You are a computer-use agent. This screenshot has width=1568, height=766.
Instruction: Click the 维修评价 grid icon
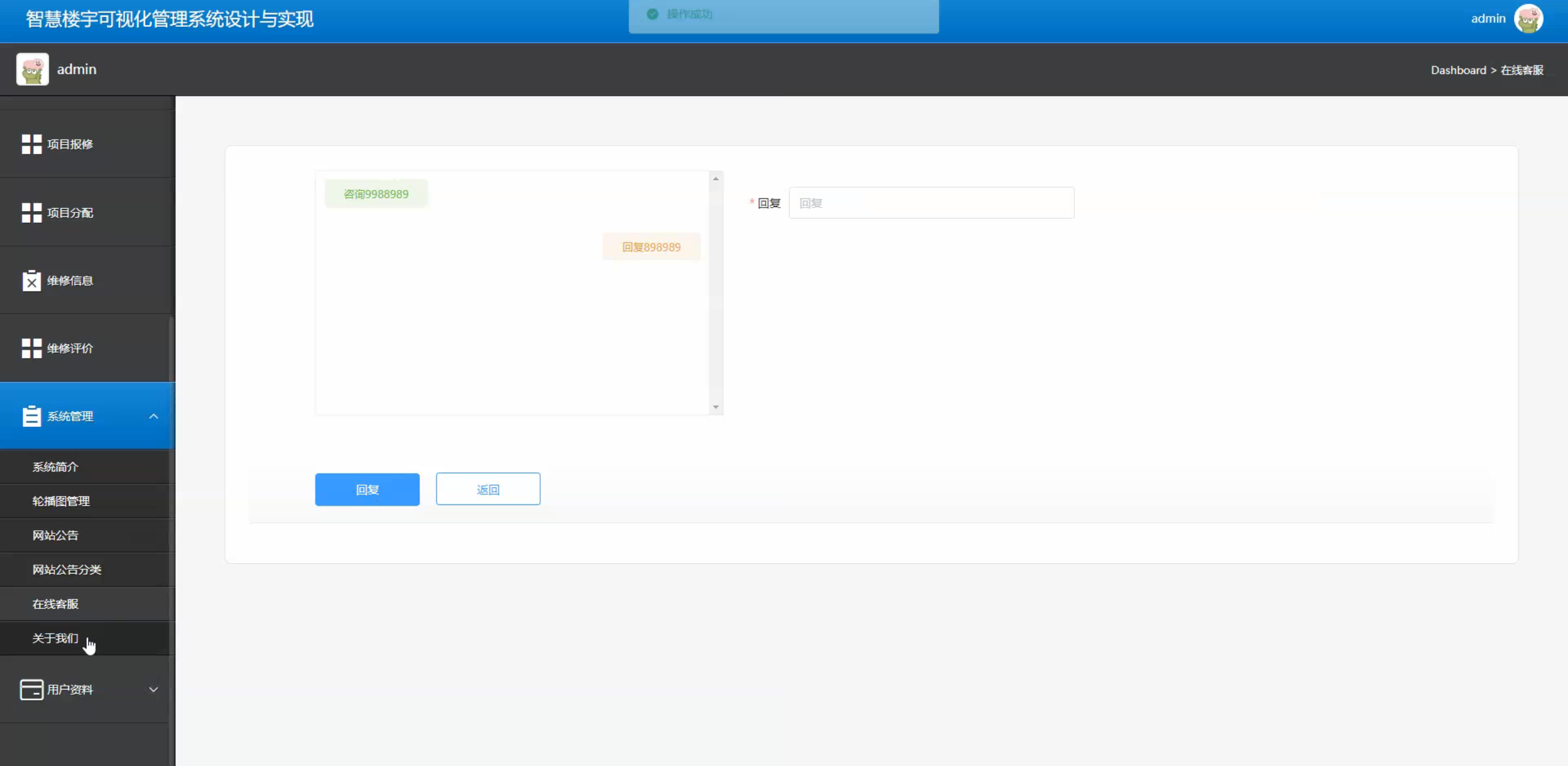(31, 348)
